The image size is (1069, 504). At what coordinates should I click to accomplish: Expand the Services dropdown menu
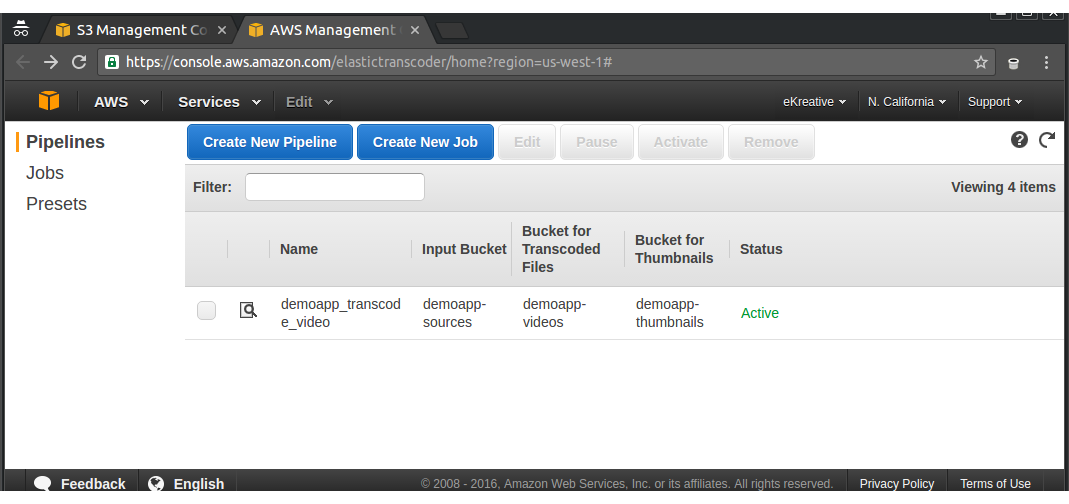point(219,102)
